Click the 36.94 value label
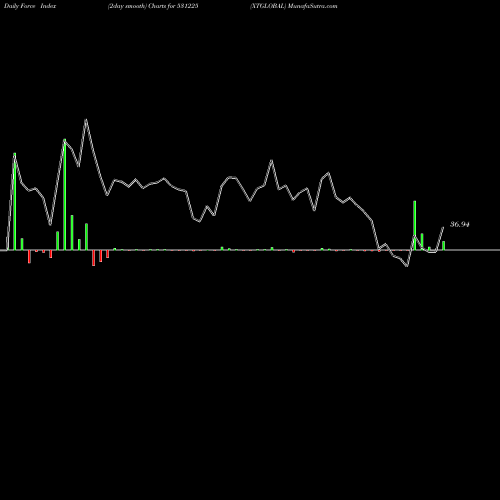Image resolution: width=500 pixels, height=500 pixels. [x=460, y=224]
